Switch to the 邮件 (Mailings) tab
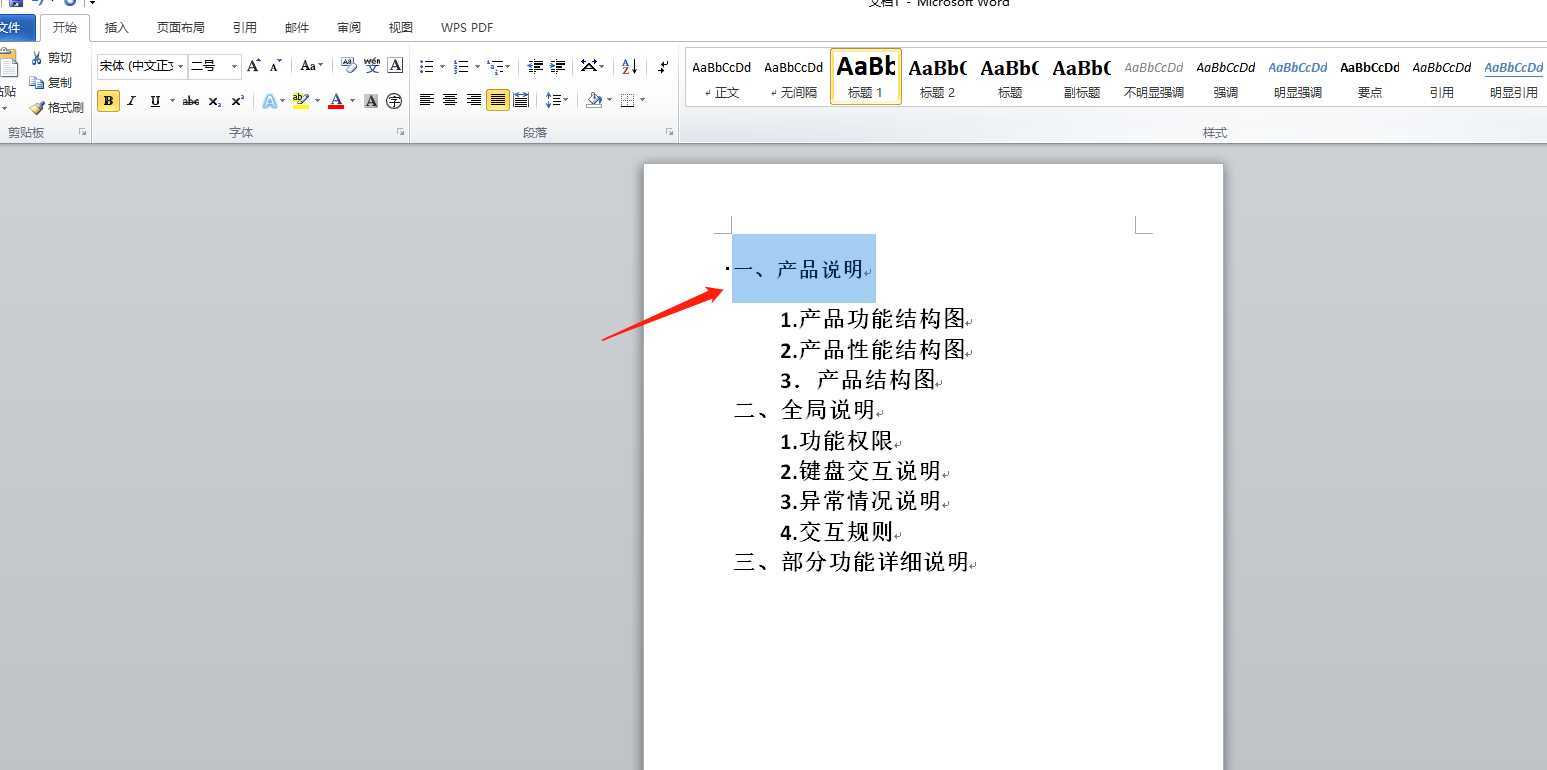Viewport: 1547px width, 770px height. 297,28
